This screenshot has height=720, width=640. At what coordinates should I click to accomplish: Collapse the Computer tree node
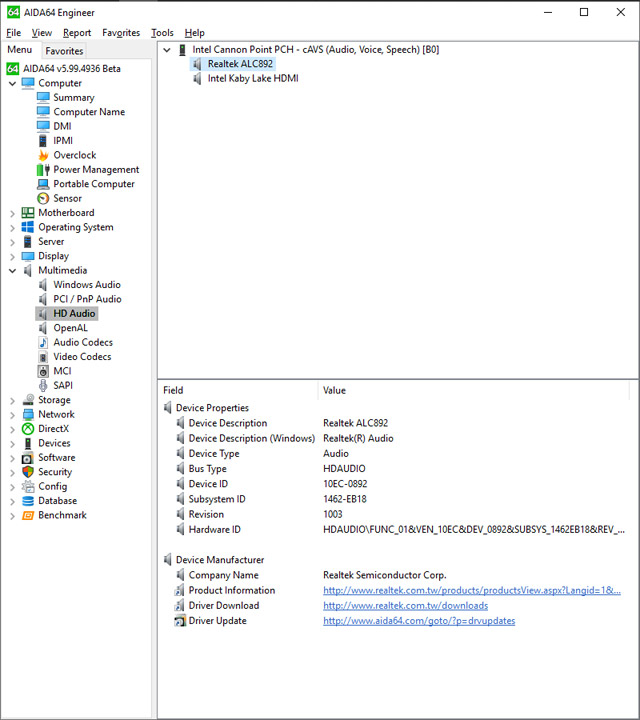12,84
